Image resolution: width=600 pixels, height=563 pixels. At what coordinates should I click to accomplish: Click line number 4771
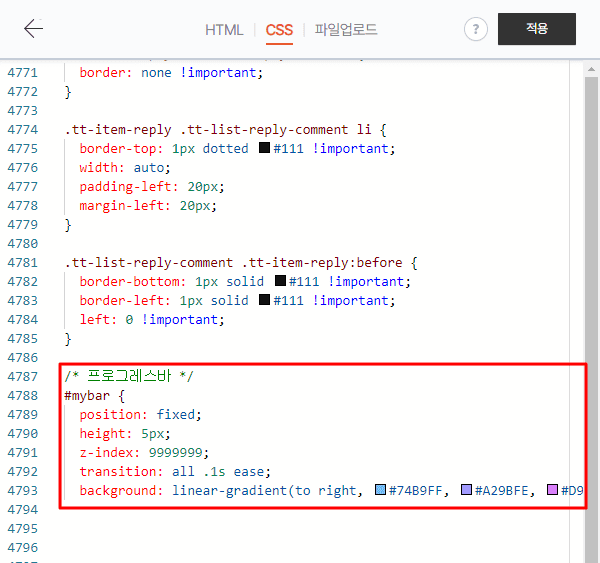23,73
